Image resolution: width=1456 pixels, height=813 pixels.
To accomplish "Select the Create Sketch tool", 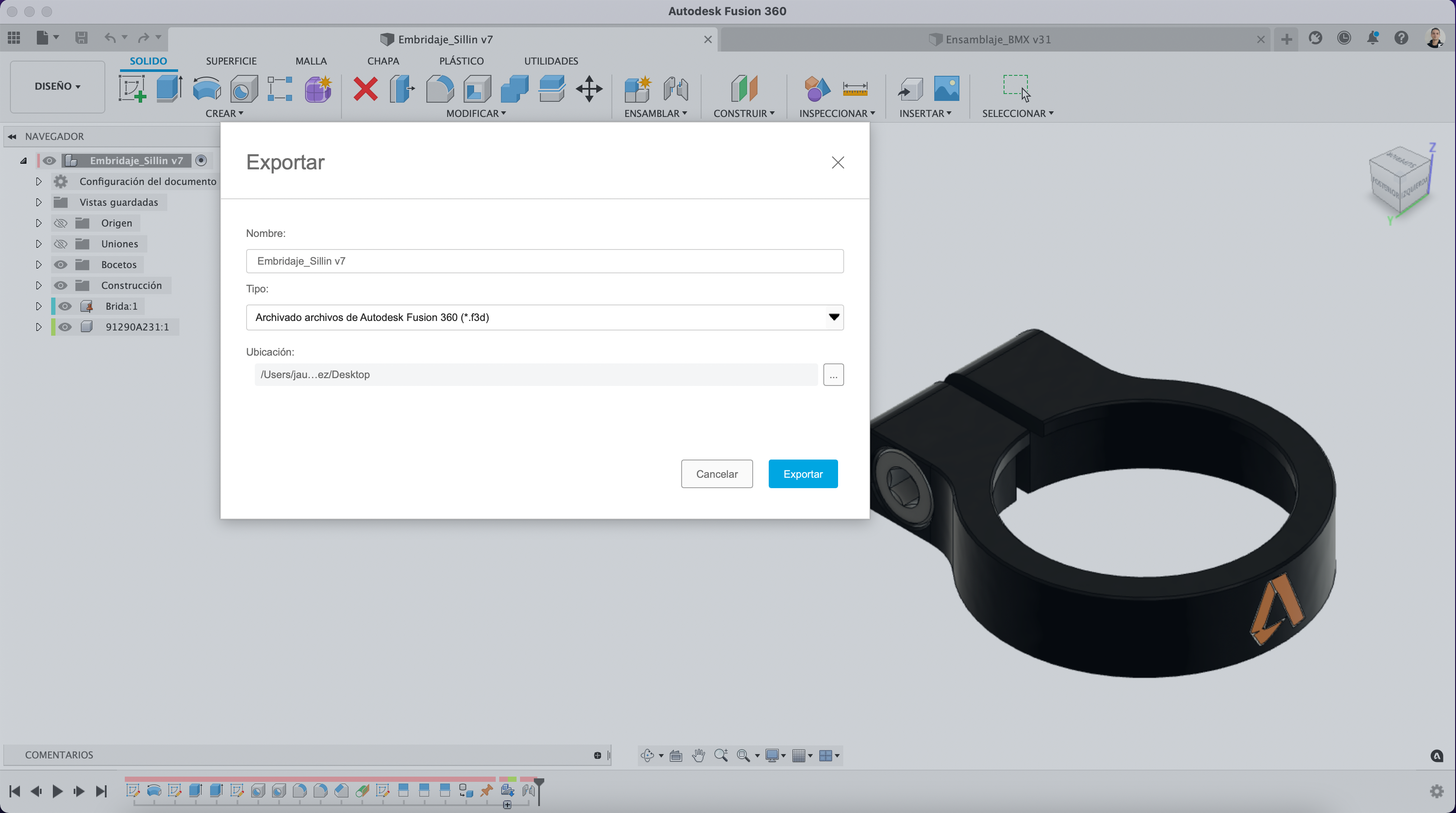I will tap(132, 89).
